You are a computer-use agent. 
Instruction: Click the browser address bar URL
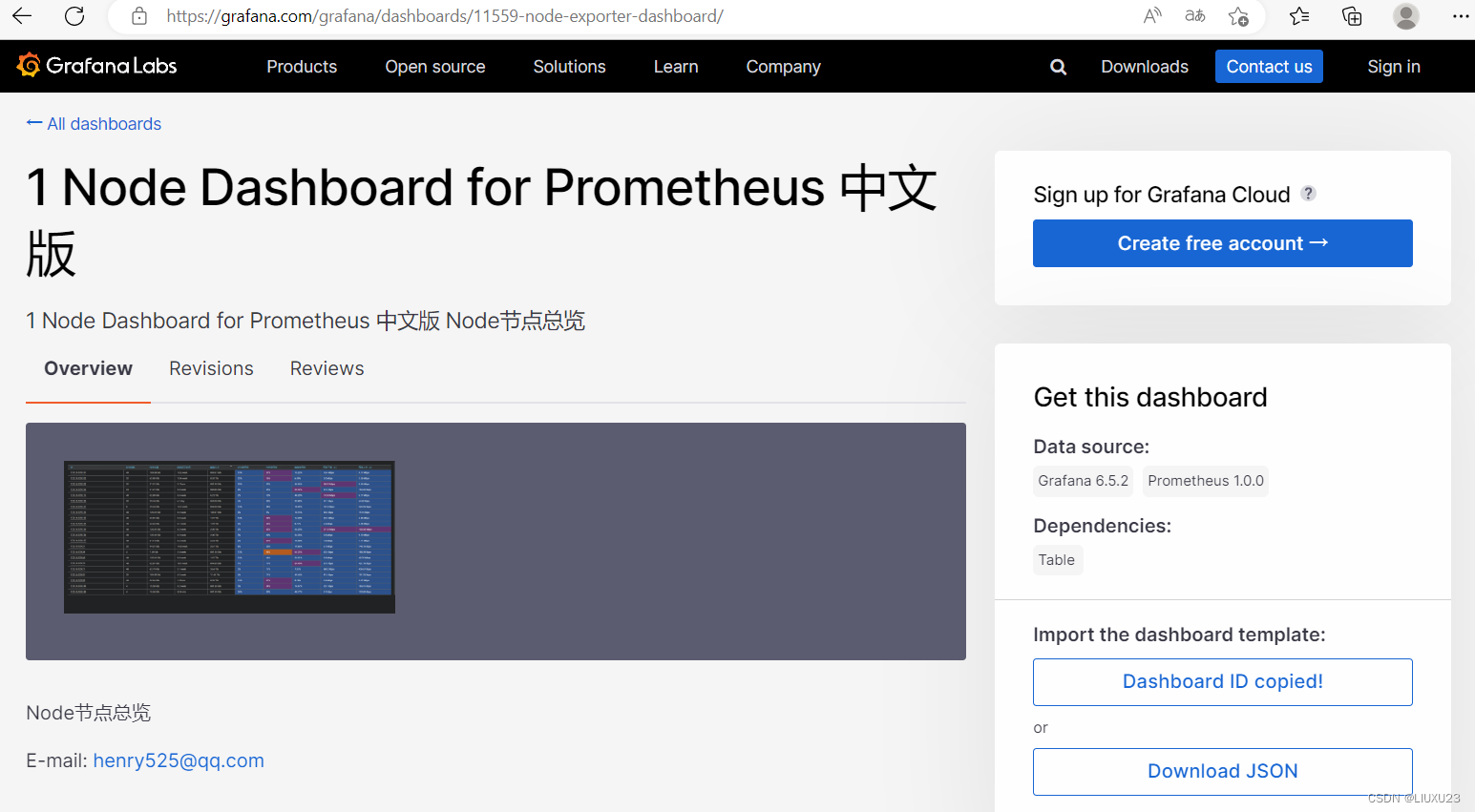pos(445,16)
